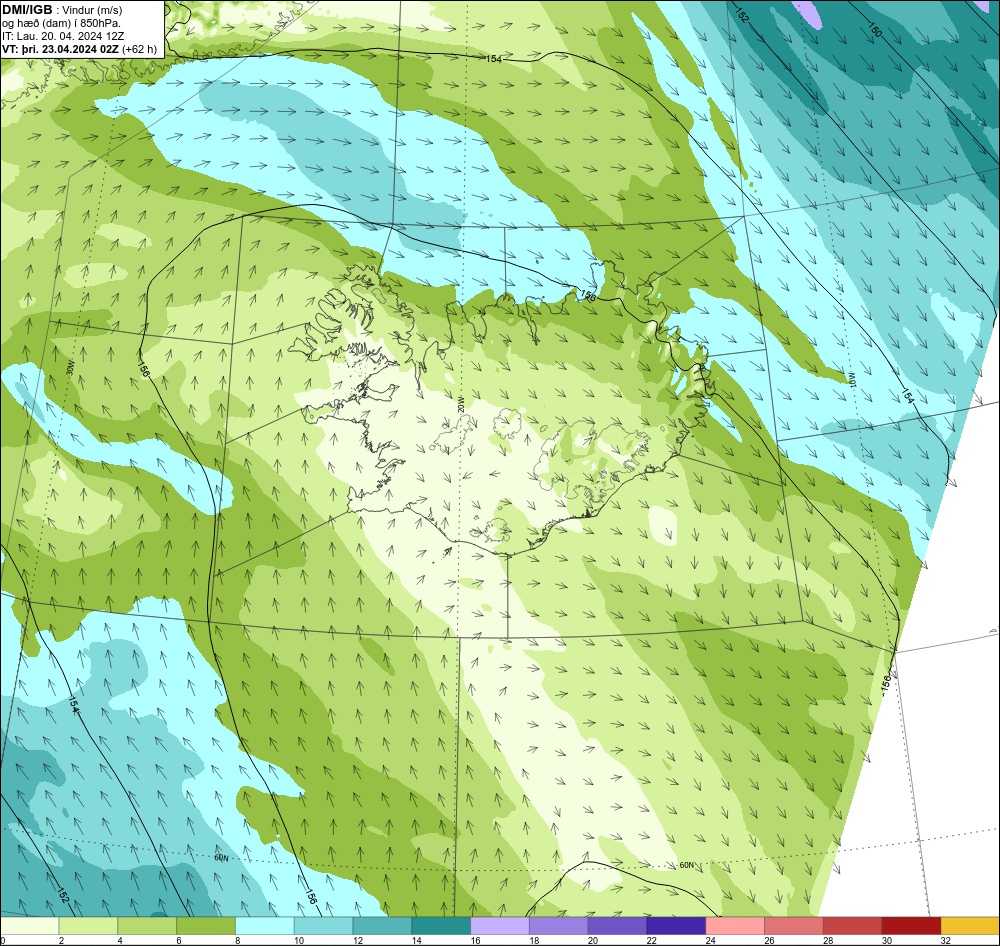1000x946 pixels.
Task: Select the 8–10 m/s pale cyan swatch
Action: pyautogui.click(x=265, y=926)
